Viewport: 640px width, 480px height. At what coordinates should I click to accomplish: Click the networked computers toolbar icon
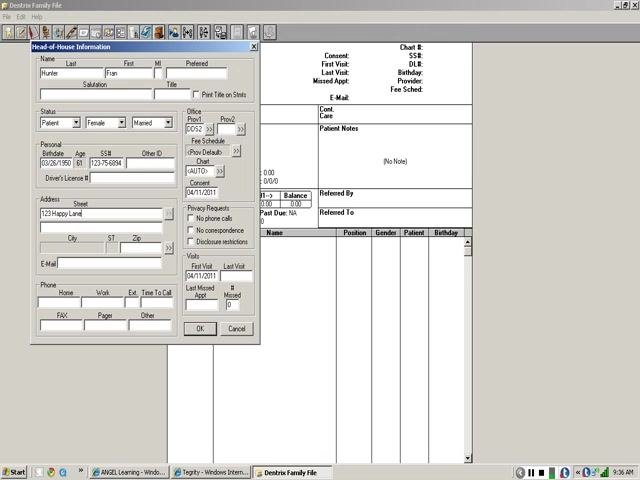coord(220,32)
